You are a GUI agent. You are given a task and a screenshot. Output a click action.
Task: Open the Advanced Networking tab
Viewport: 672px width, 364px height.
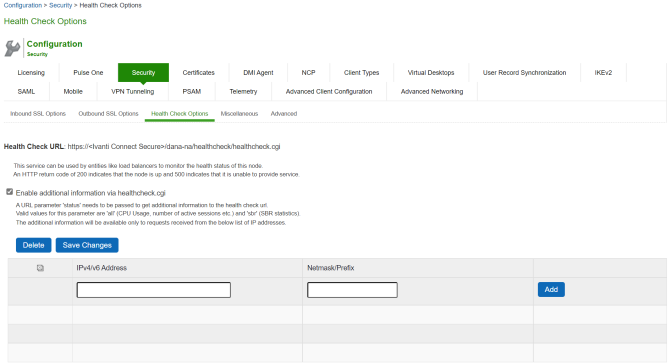(x=432, y=91)
